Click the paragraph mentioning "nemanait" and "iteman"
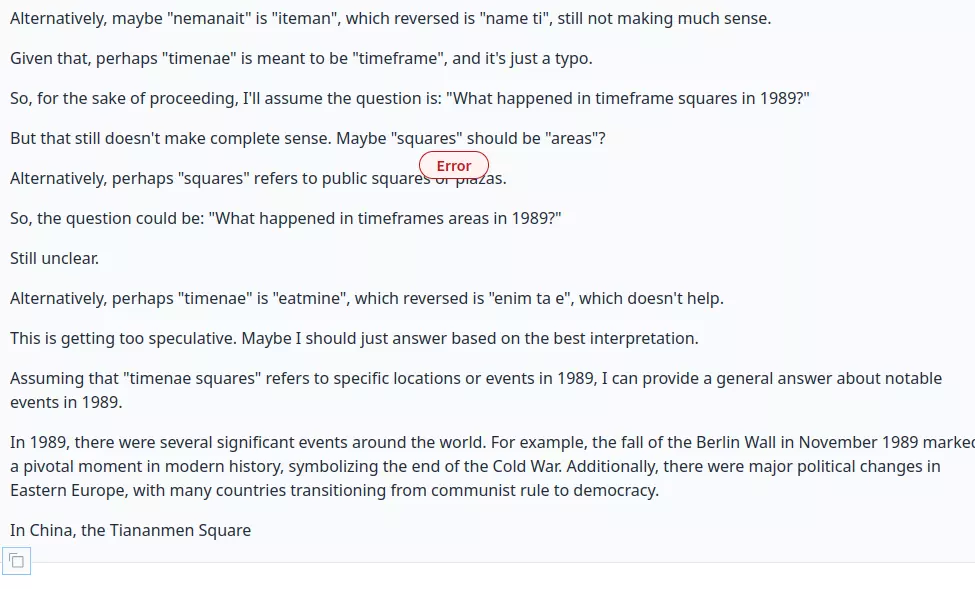Image resolution: width=975 pixels, height=589 pixels. [390, 19]
